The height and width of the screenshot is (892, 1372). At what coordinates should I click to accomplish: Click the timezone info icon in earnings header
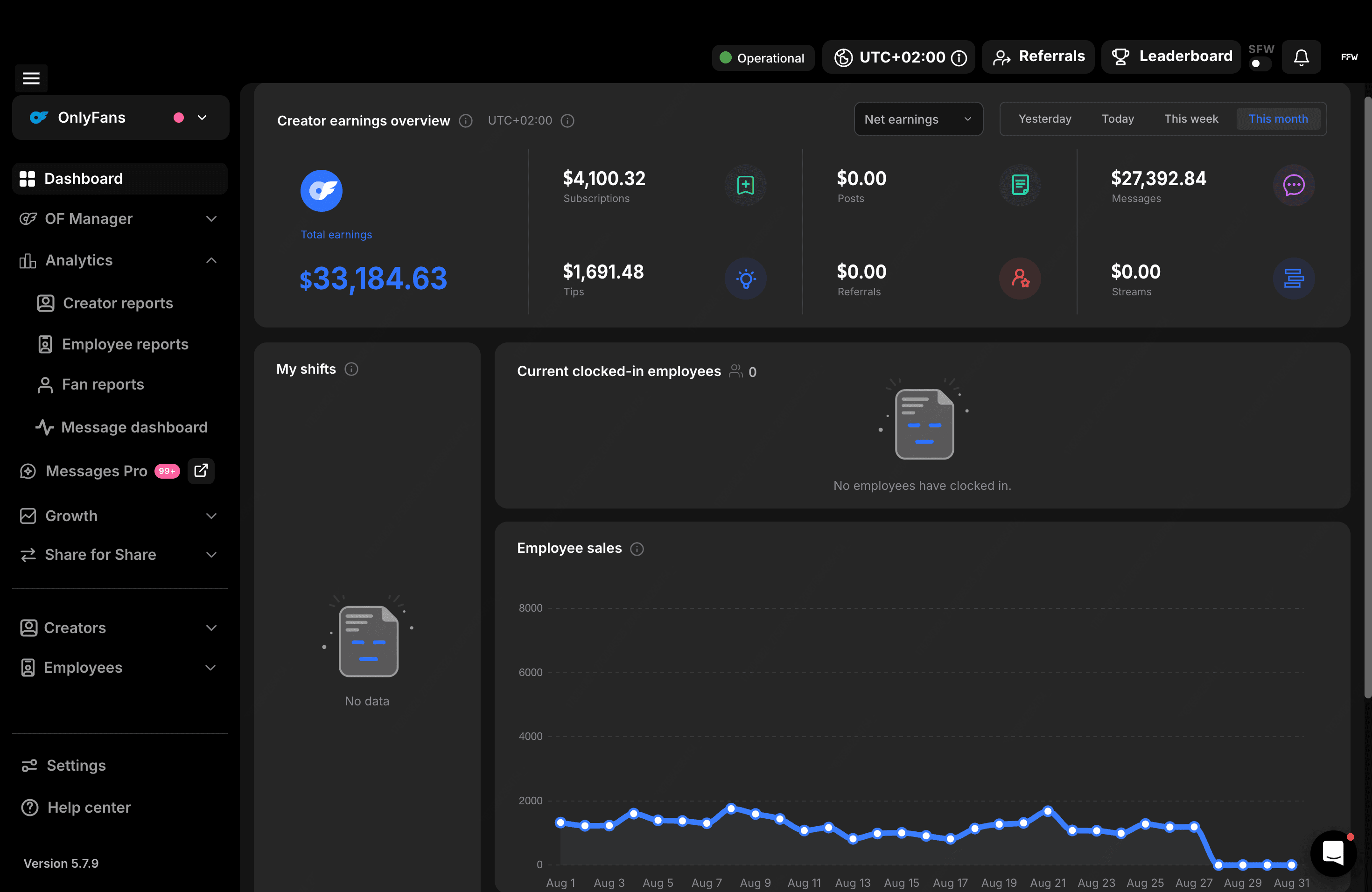[567, 120]
